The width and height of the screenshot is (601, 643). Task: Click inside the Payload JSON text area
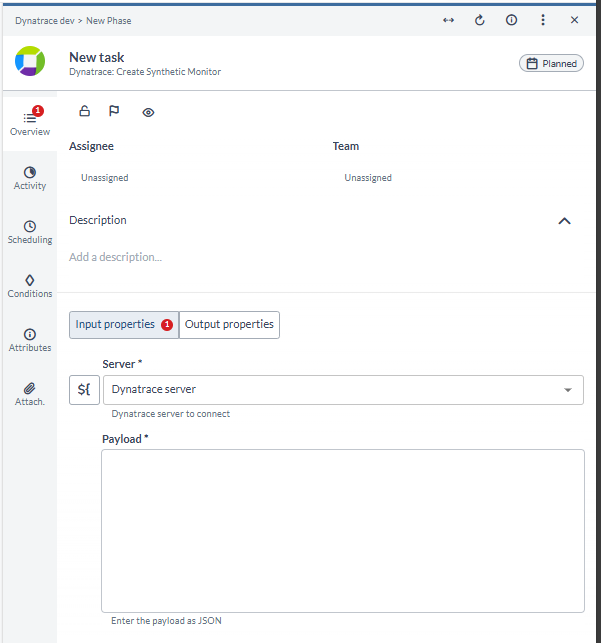pyautogui.click(x=343, y=531)
